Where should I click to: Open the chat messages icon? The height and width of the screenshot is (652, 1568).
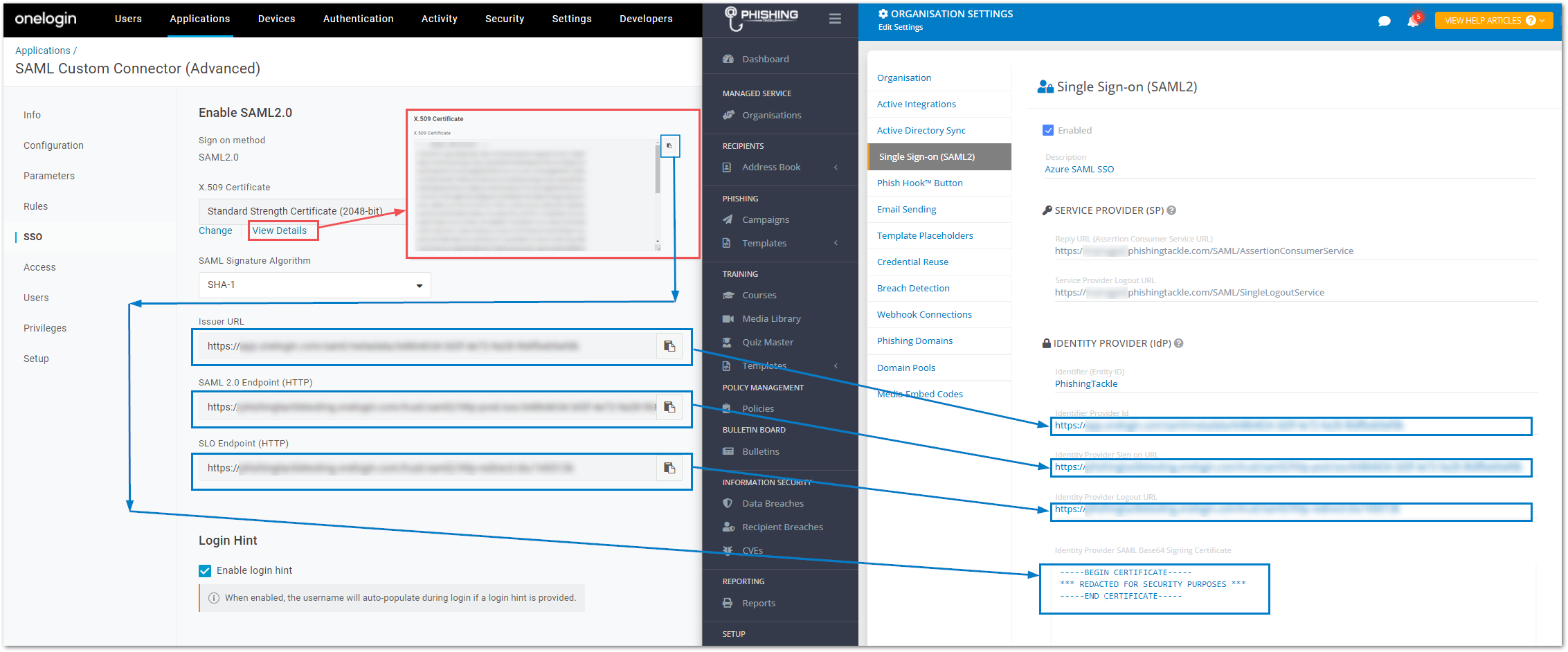[x=1384, y=21]
